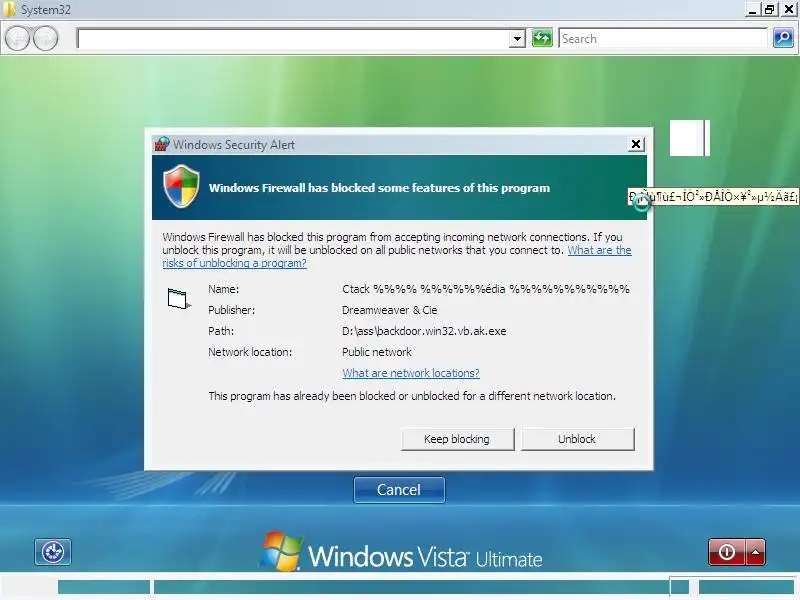Open the address bar dropdown arrow

click(x=517, y=39)
